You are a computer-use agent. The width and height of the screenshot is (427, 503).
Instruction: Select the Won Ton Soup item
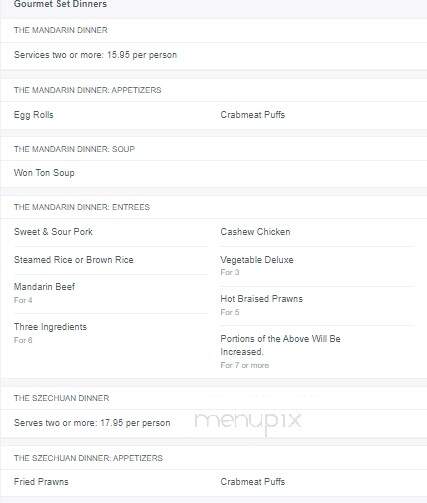(x=44, y=173)
